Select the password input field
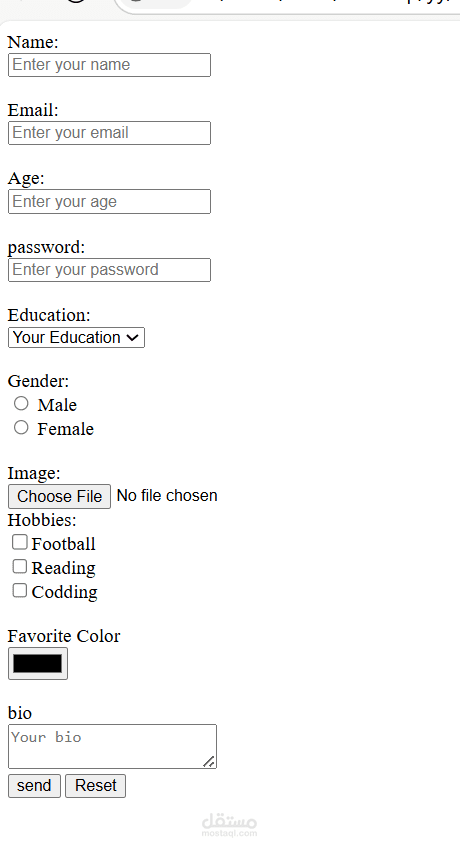The image size is (460, 855). [109, 270]
